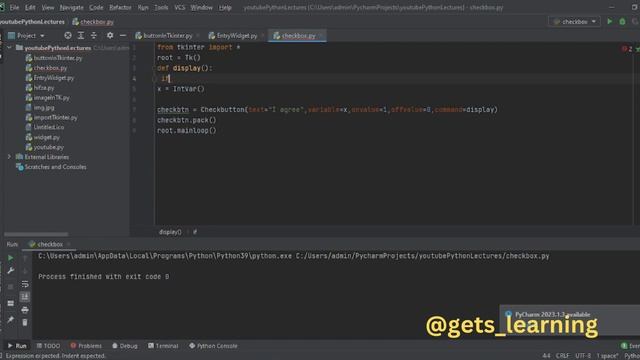Expand the External Libraries node
The width and height of the screenshot is (640, 360).
[x=9, y=157]
